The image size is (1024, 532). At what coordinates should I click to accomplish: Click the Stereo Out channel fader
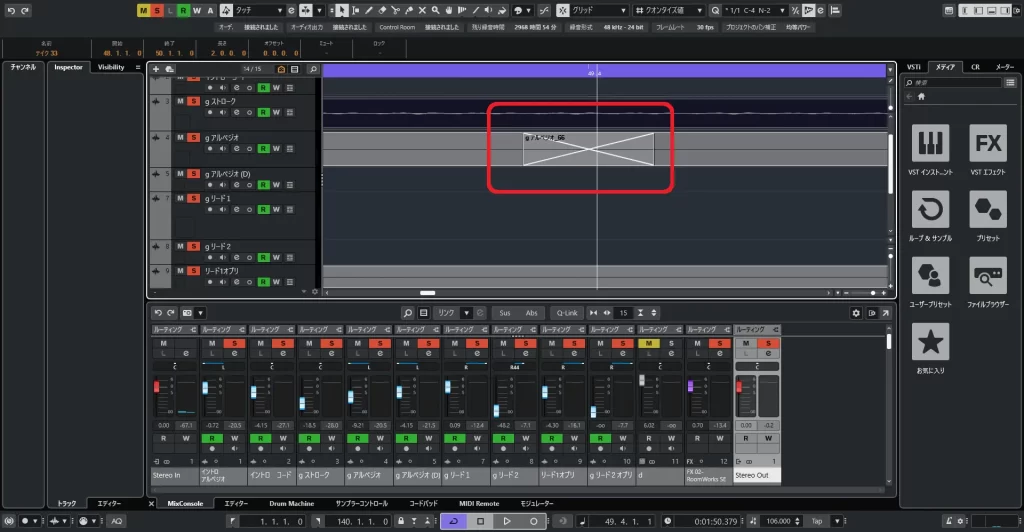point(740,400)
